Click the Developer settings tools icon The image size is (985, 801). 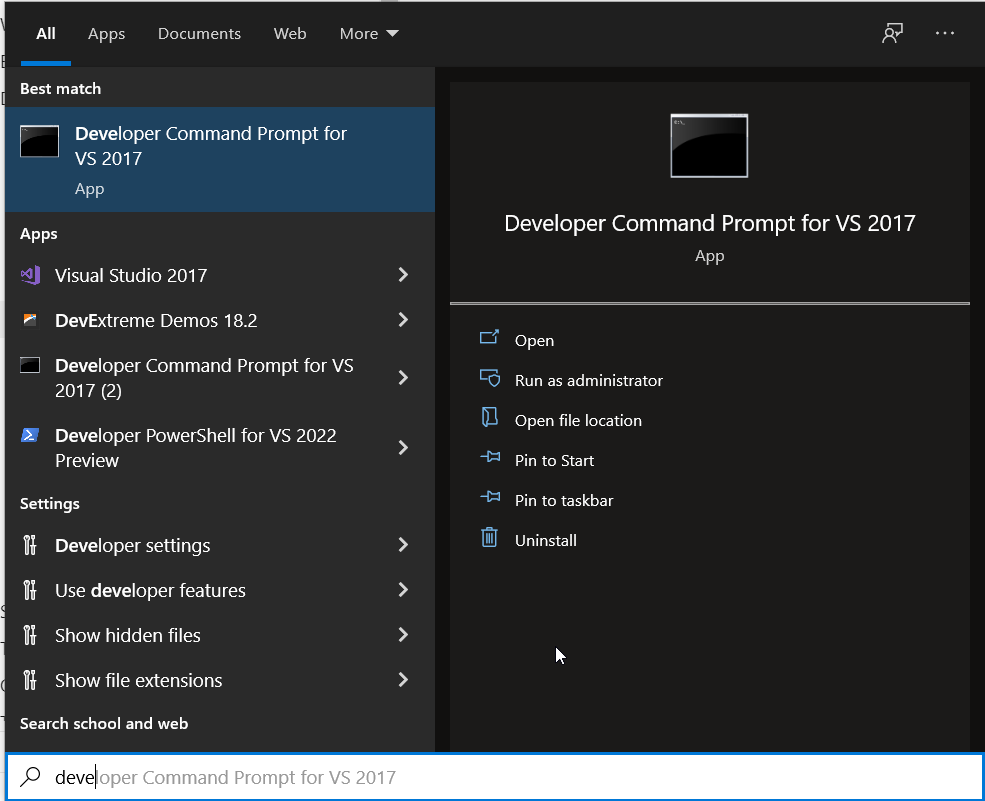pyautogui.click(x=30, y=545)
